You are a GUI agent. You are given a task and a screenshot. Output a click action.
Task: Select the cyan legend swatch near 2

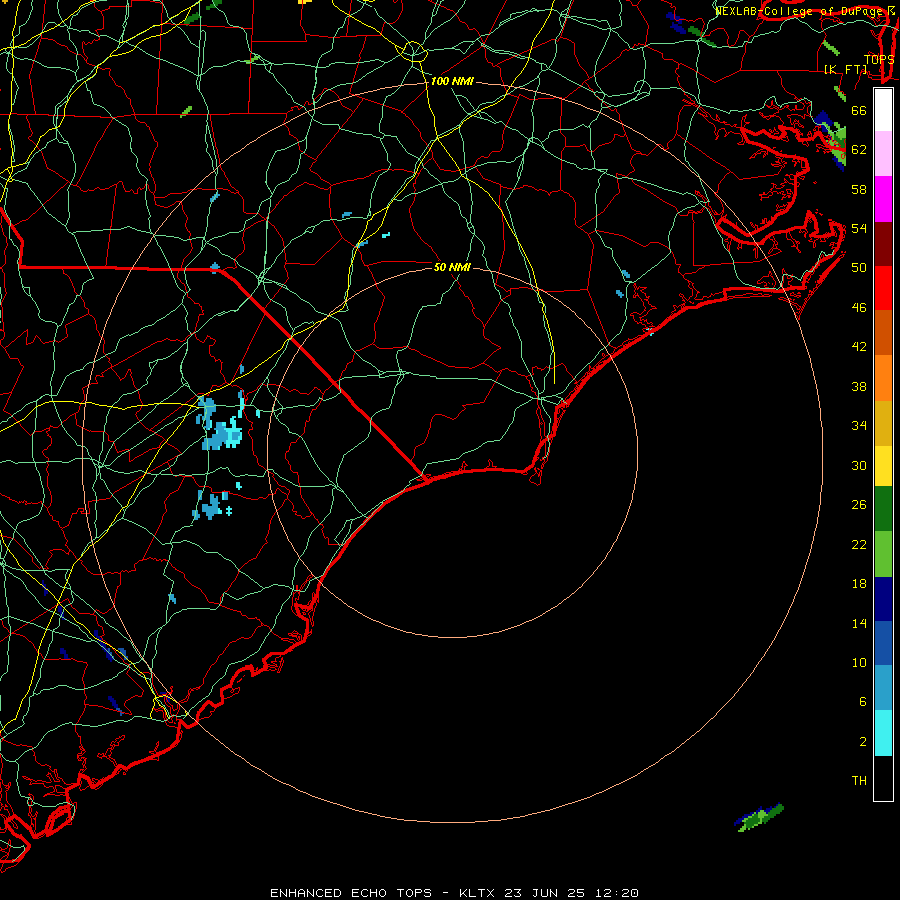pos(883,733)
